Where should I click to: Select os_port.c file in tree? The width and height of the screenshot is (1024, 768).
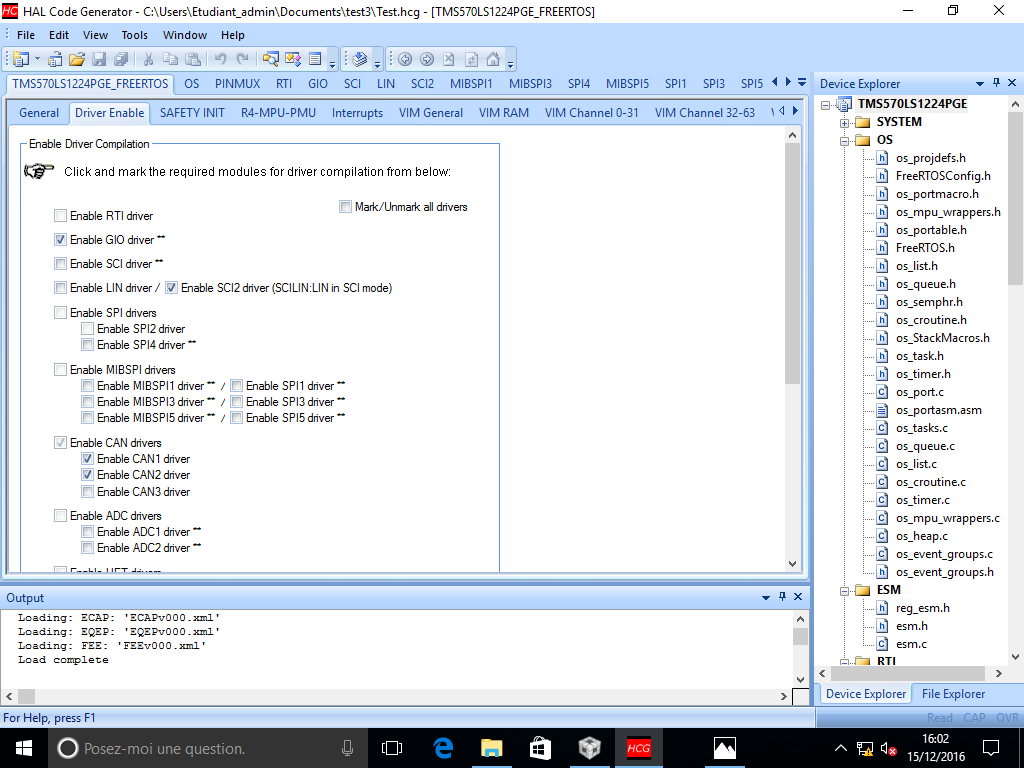[920, 392]
